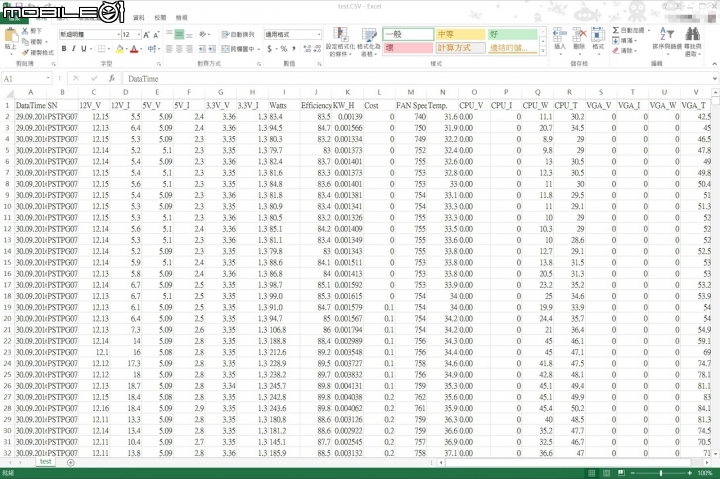
Task: Click 填滿 fill button
Action: tap(624, 40)
